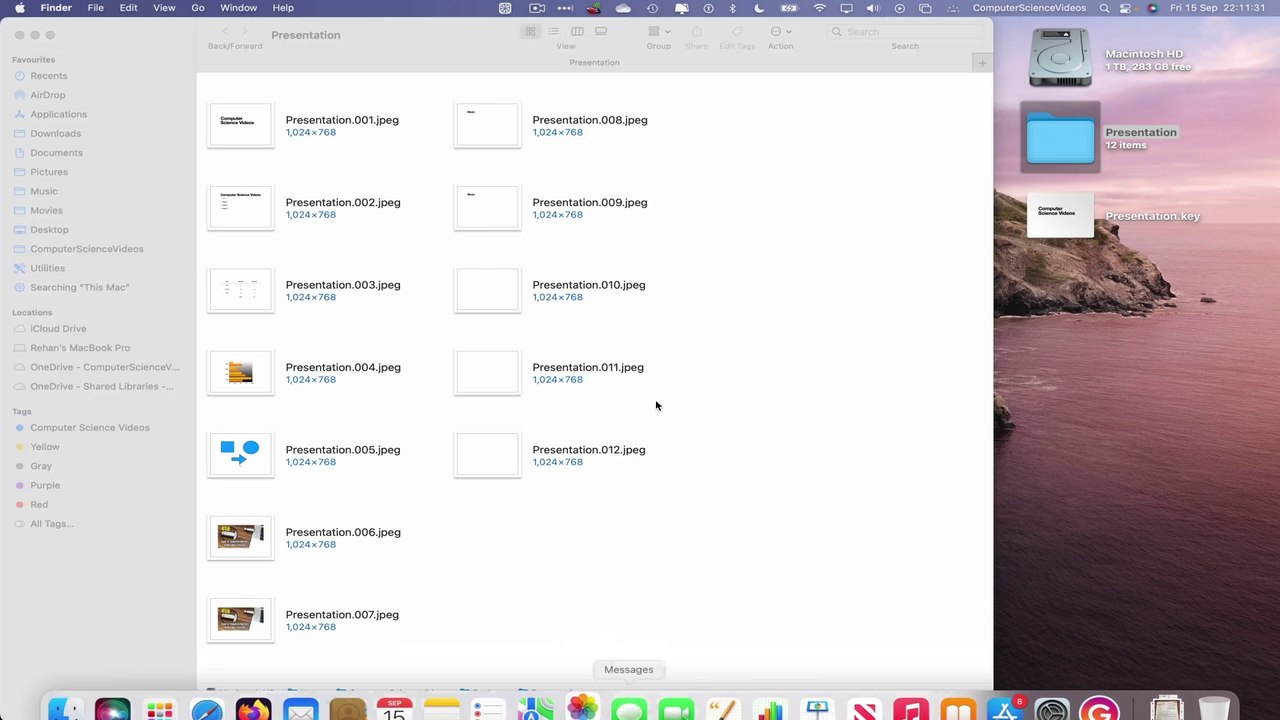Image resolution: width=1280 pixels, height=720 pixels.
Task: Open Downloads folder in sidebar
Action: tap(55, 133)
